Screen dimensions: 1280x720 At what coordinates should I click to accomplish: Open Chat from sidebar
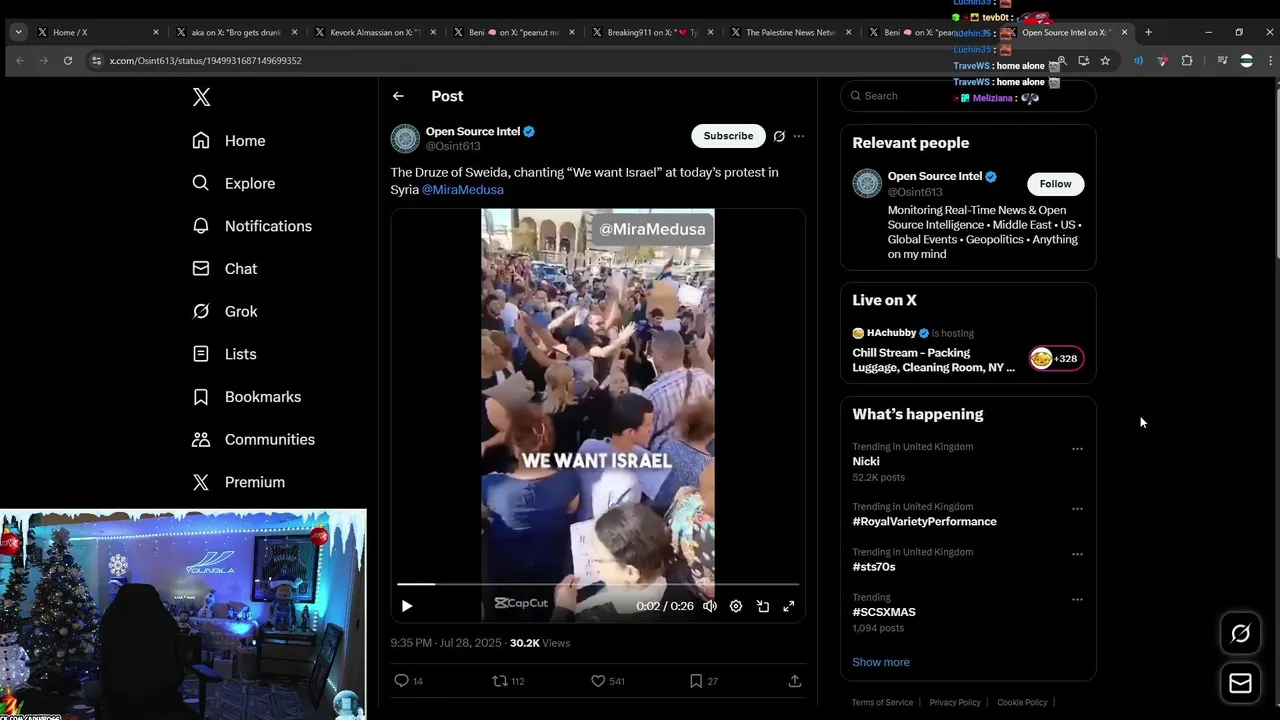(x=225, y=269)
